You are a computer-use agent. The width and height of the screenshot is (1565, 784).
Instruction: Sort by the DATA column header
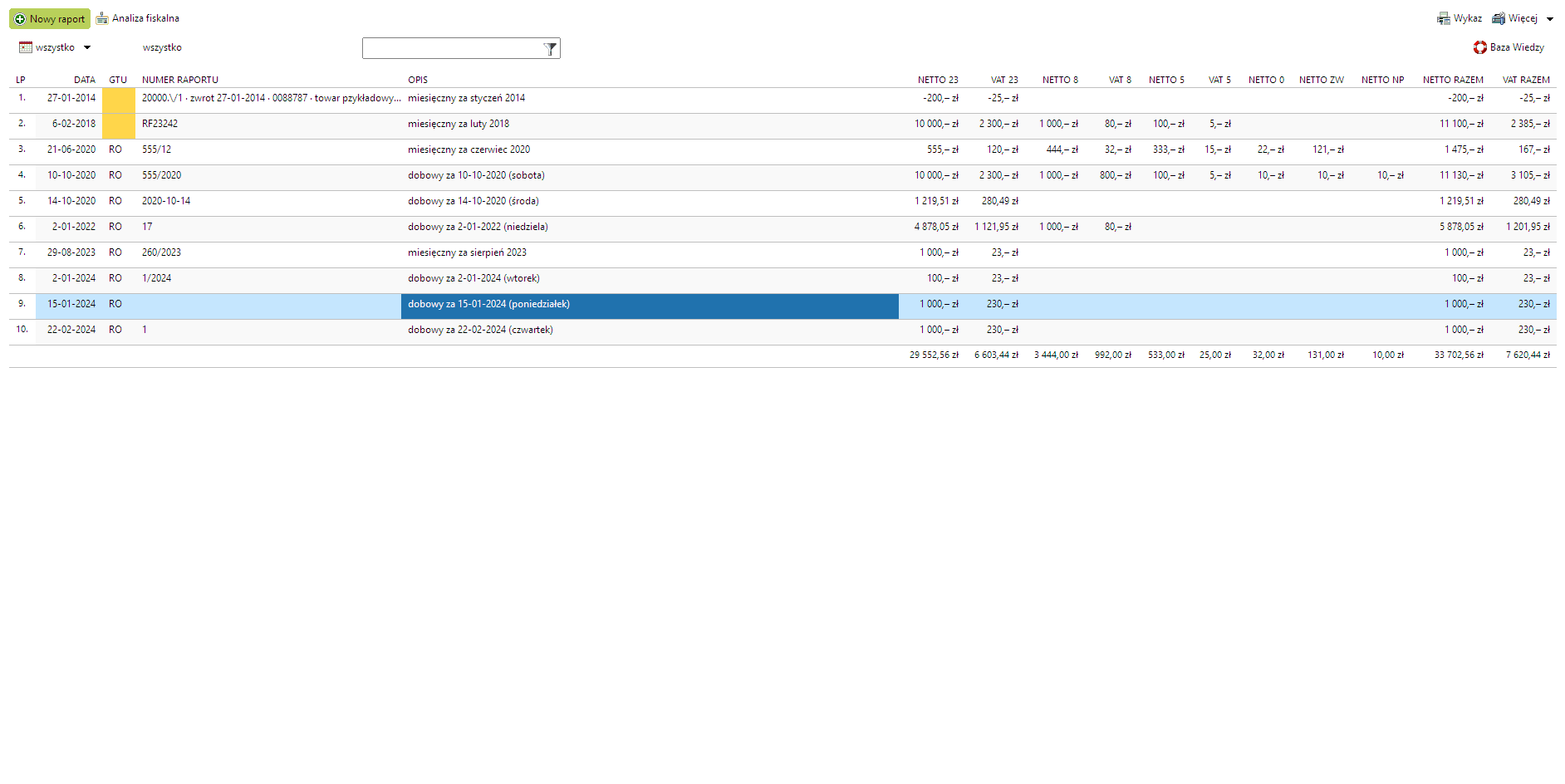[84, 80]
